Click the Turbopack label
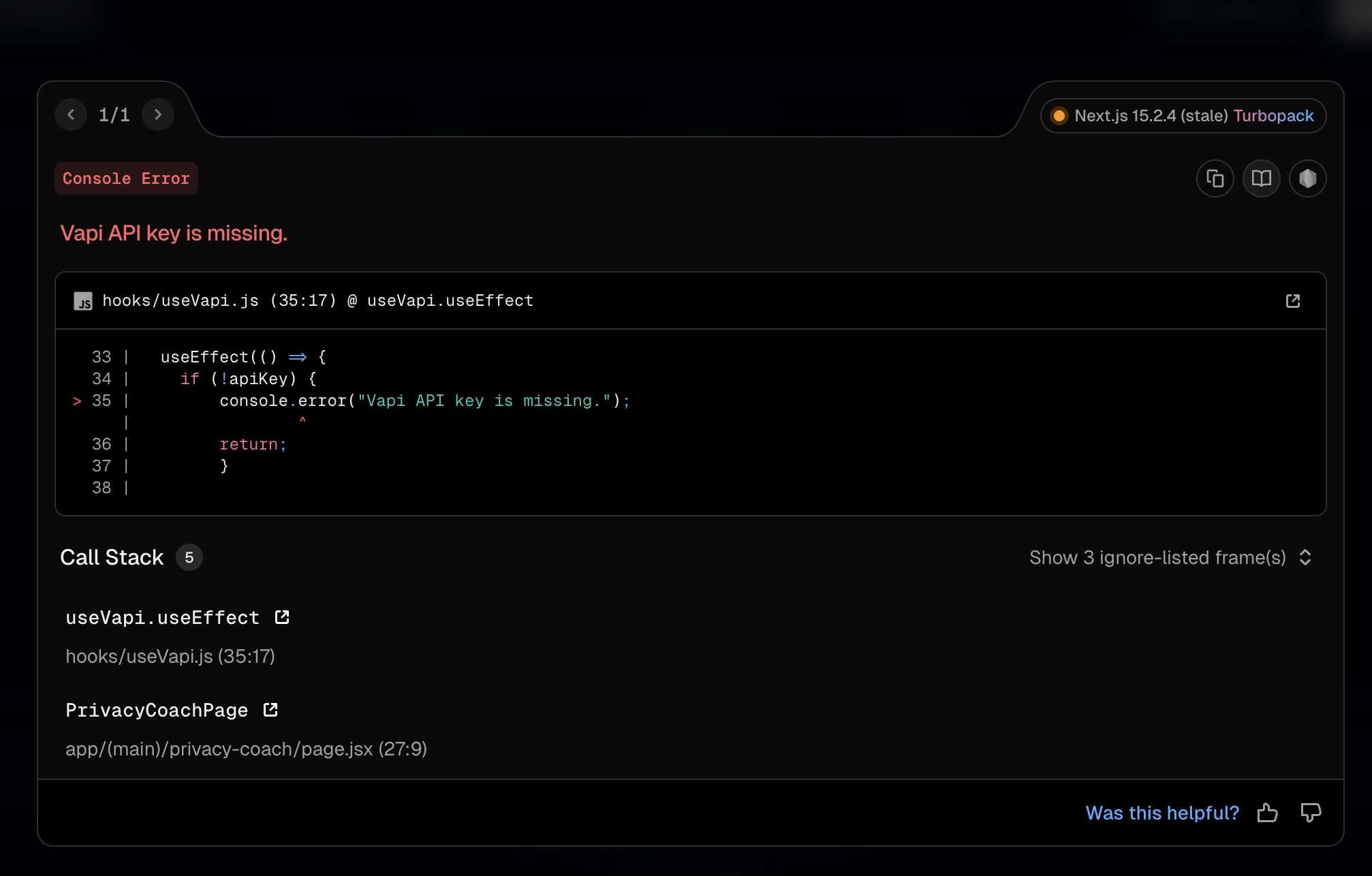This screenshot has width=1372, height=876. (1273, 116)
